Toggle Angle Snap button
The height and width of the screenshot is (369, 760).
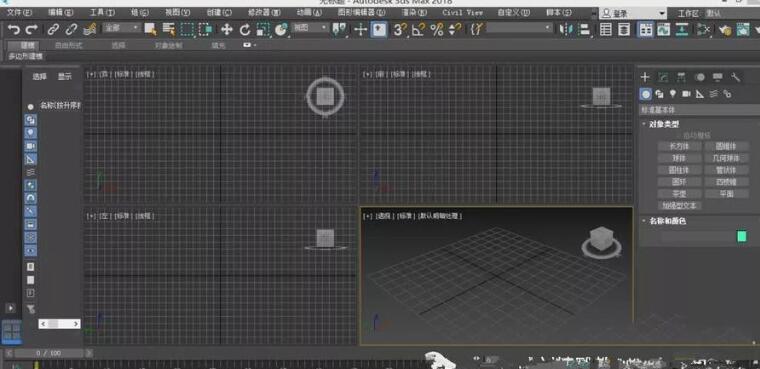418,30
